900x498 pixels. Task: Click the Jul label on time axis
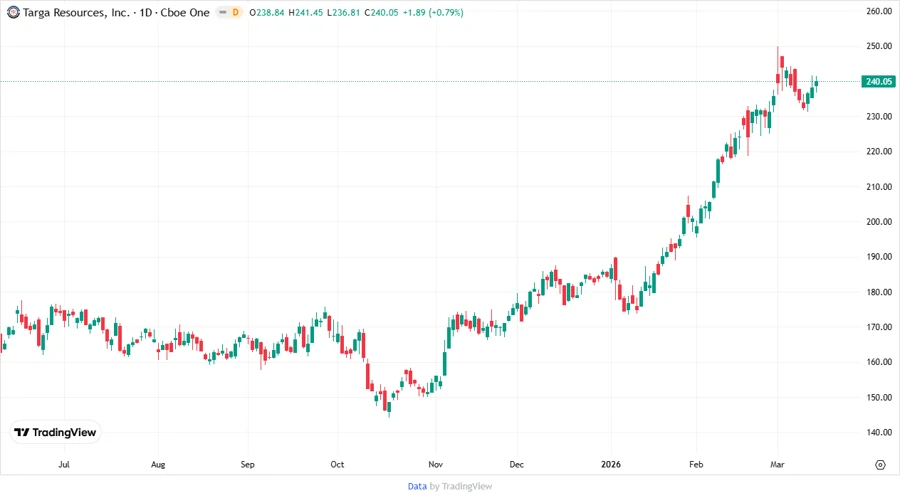click(64, 464)
